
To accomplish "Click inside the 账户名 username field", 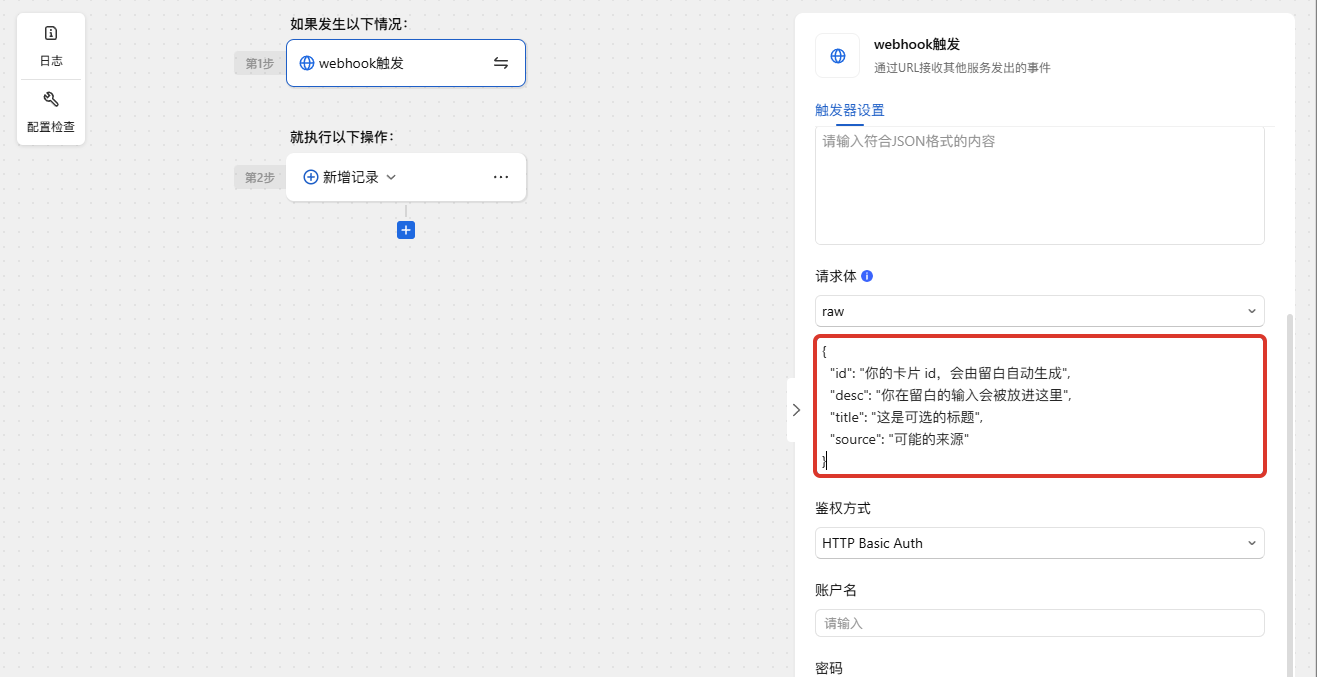I will (x=1038, y=622).
